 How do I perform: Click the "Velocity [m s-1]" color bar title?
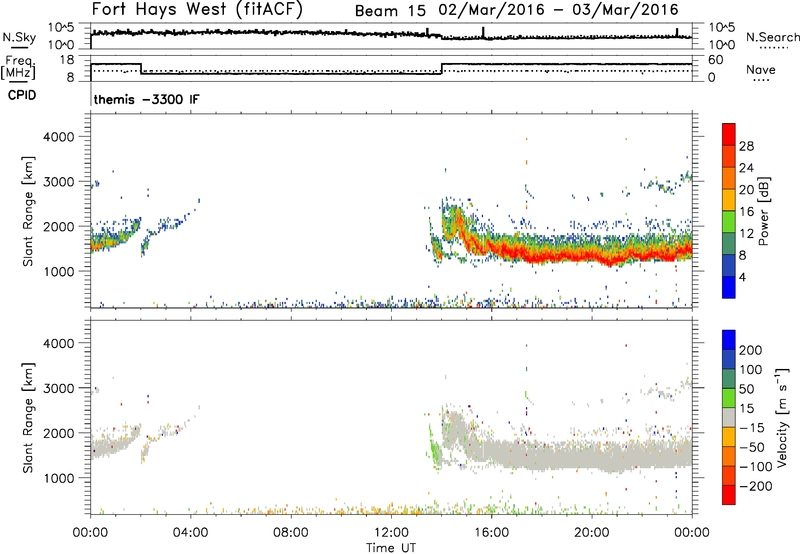pyautogui.click(x=783, y=417)
